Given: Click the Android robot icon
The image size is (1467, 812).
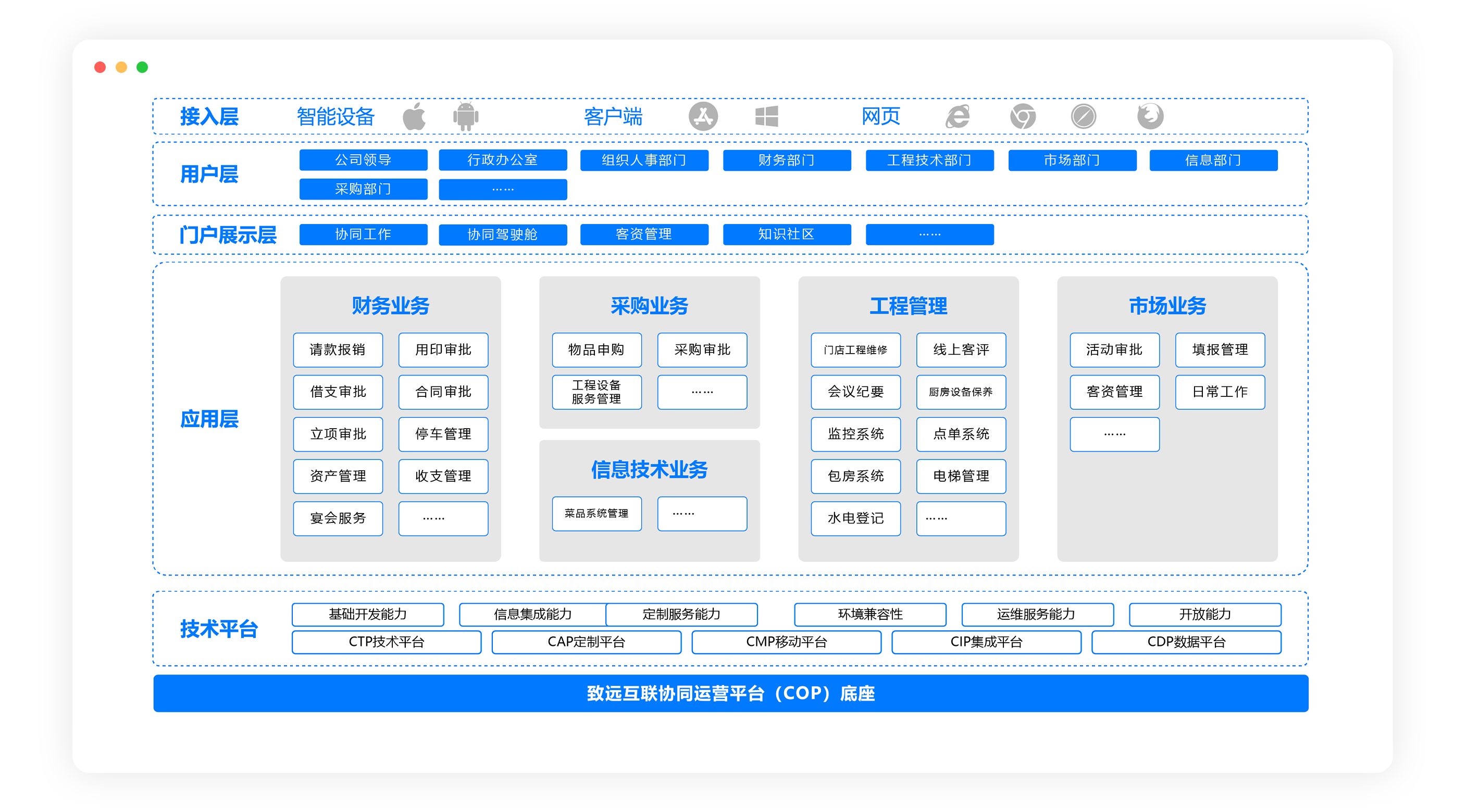Looking at the screenshot, I should 465,117.
